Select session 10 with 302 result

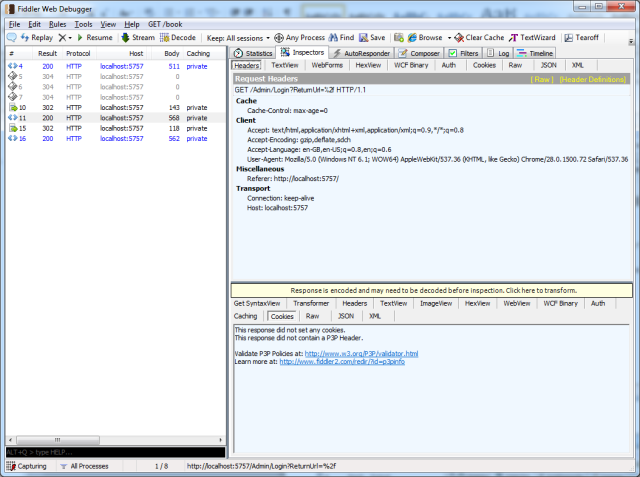[x=116, y=108]
